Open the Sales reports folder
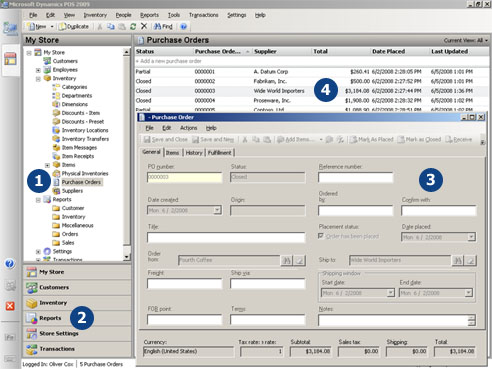 point(68,243)
